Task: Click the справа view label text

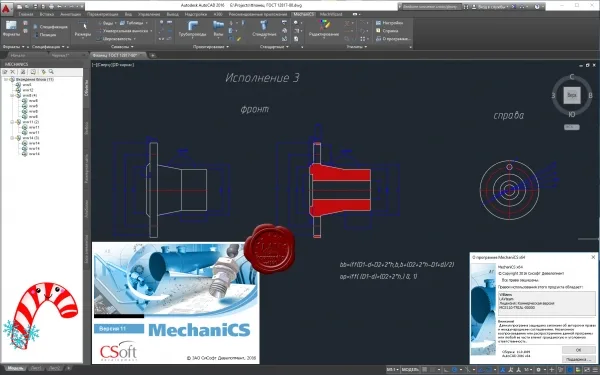Action: [508, 116]
